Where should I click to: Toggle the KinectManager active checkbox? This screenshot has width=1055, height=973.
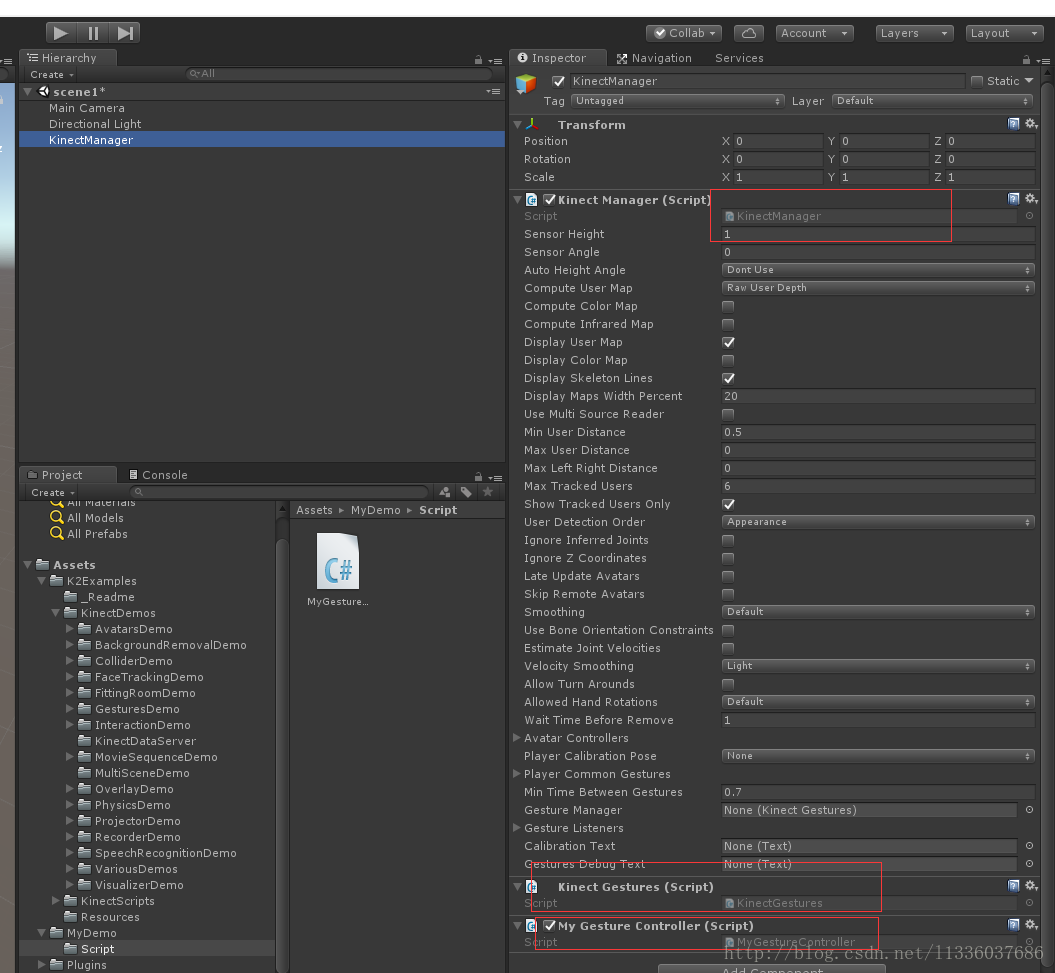click(558, 81)
